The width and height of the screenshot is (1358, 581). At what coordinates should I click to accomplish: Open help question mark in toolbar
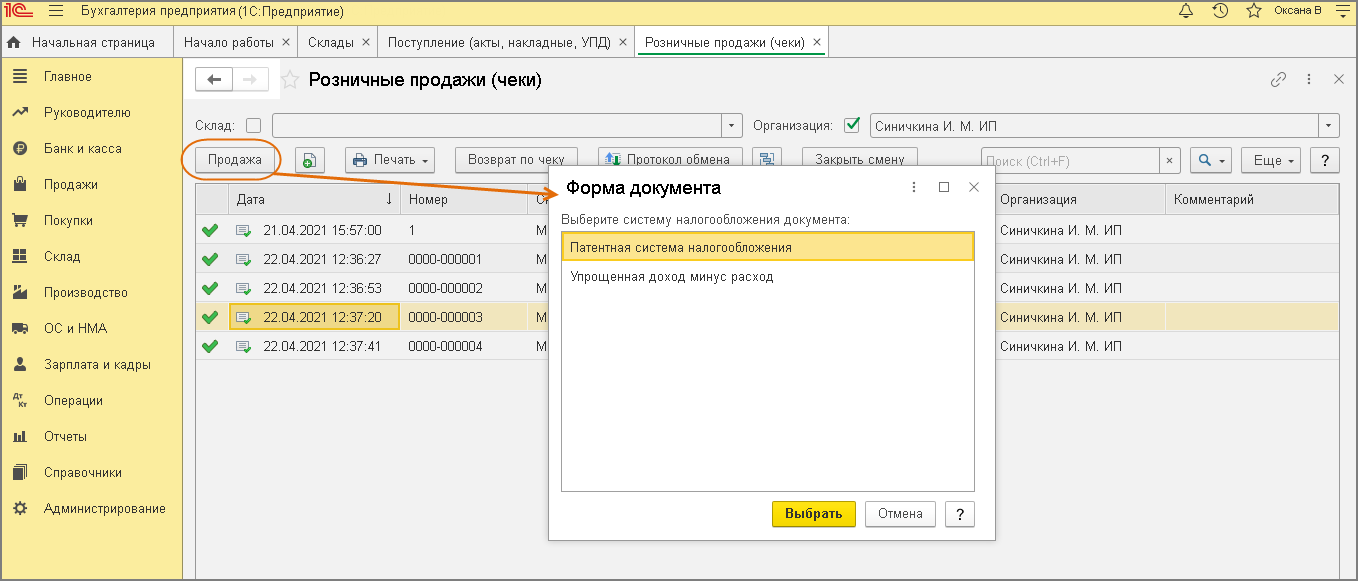1324,160
